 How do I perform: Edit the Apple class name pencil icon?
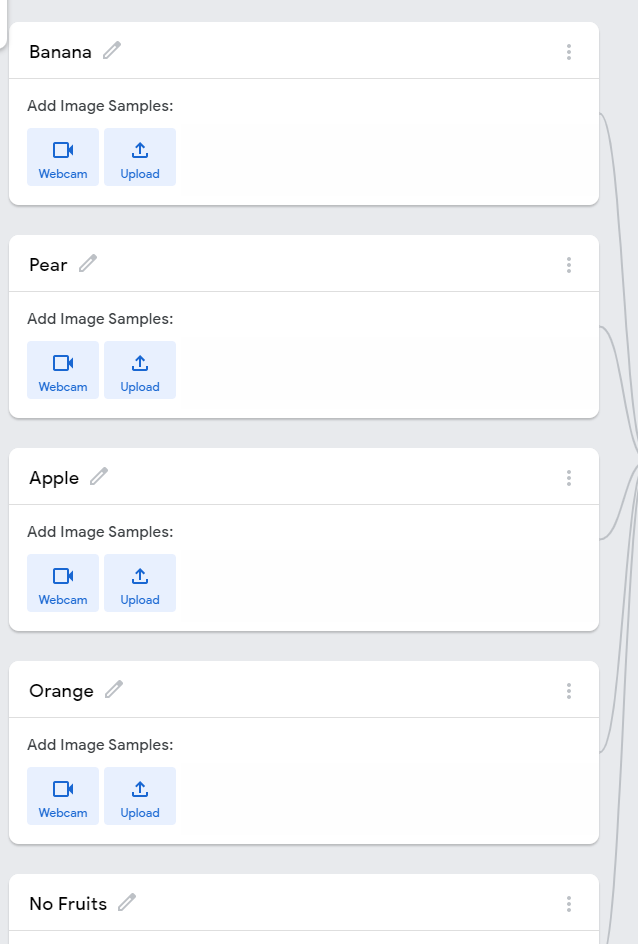click(99, 477)
